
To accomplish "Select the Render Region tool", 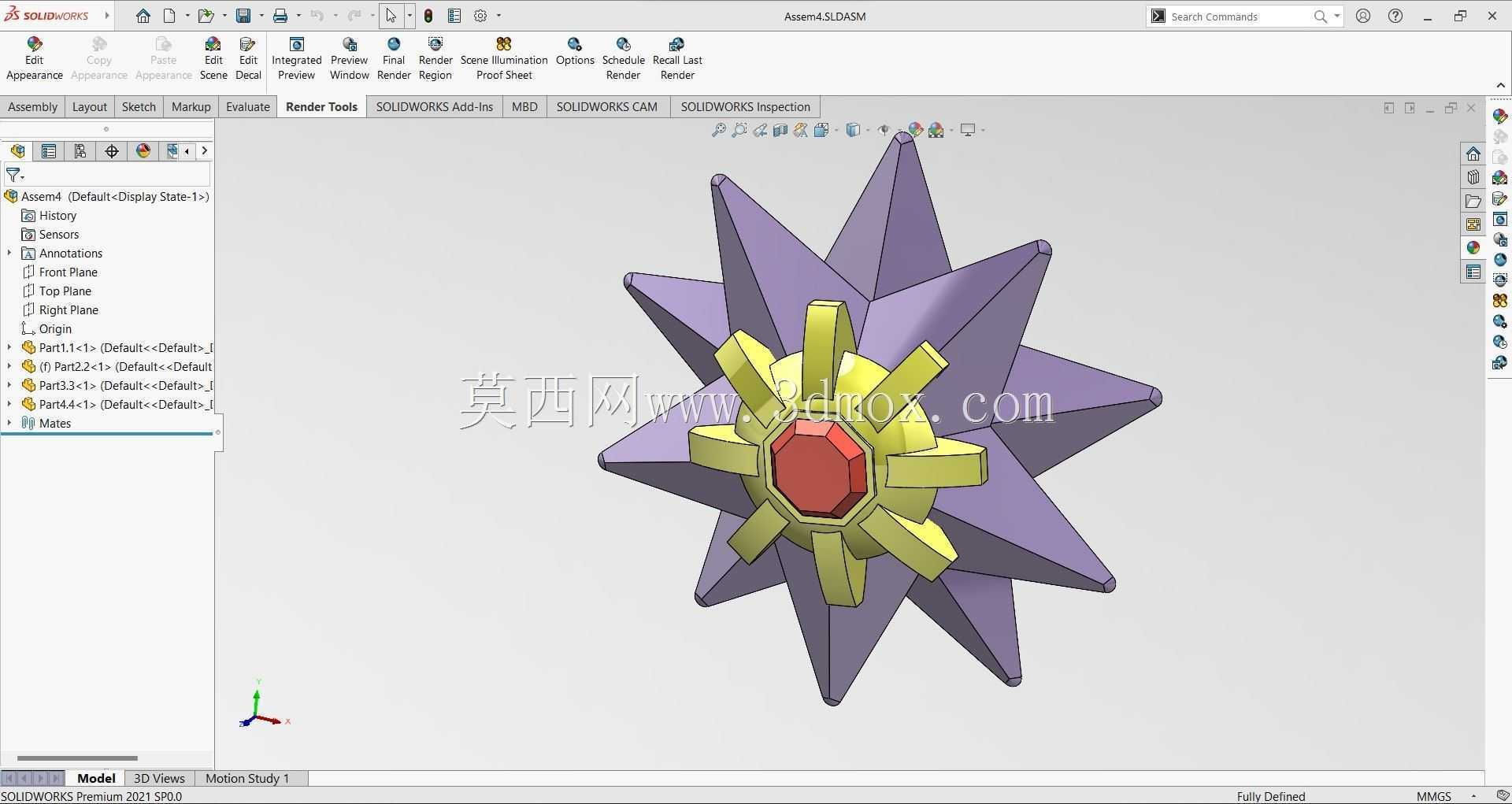I will coord(435,58).
